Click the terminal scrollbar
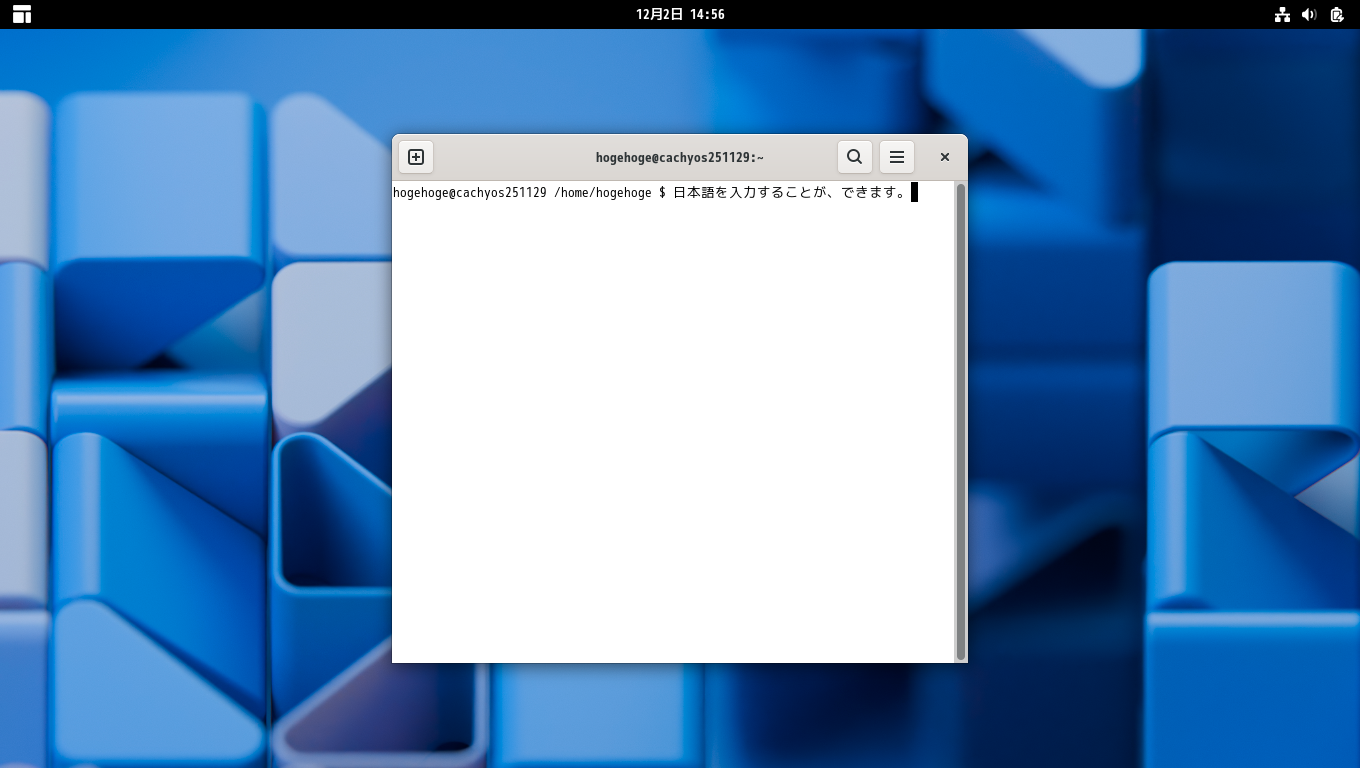The width and height of the screenshot is (1360, 768). coord(960,300)
